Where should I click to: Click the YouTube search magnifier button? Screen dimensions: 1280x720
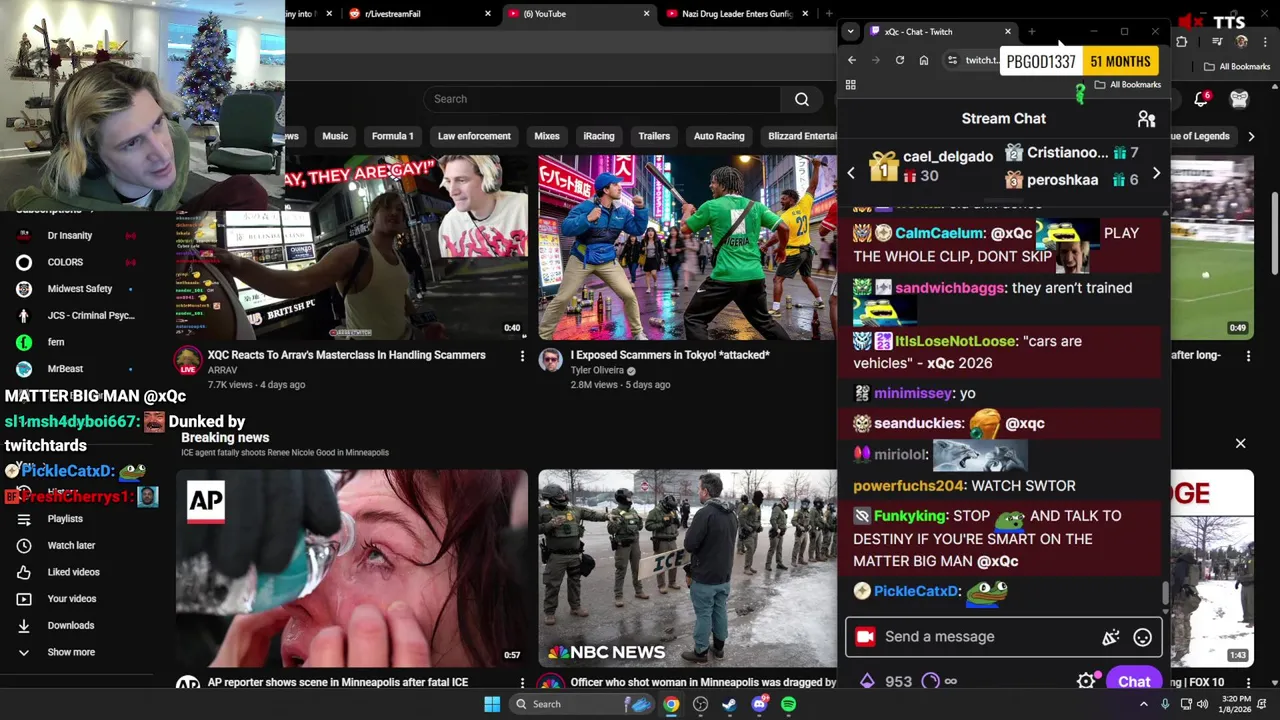point(802,99)
